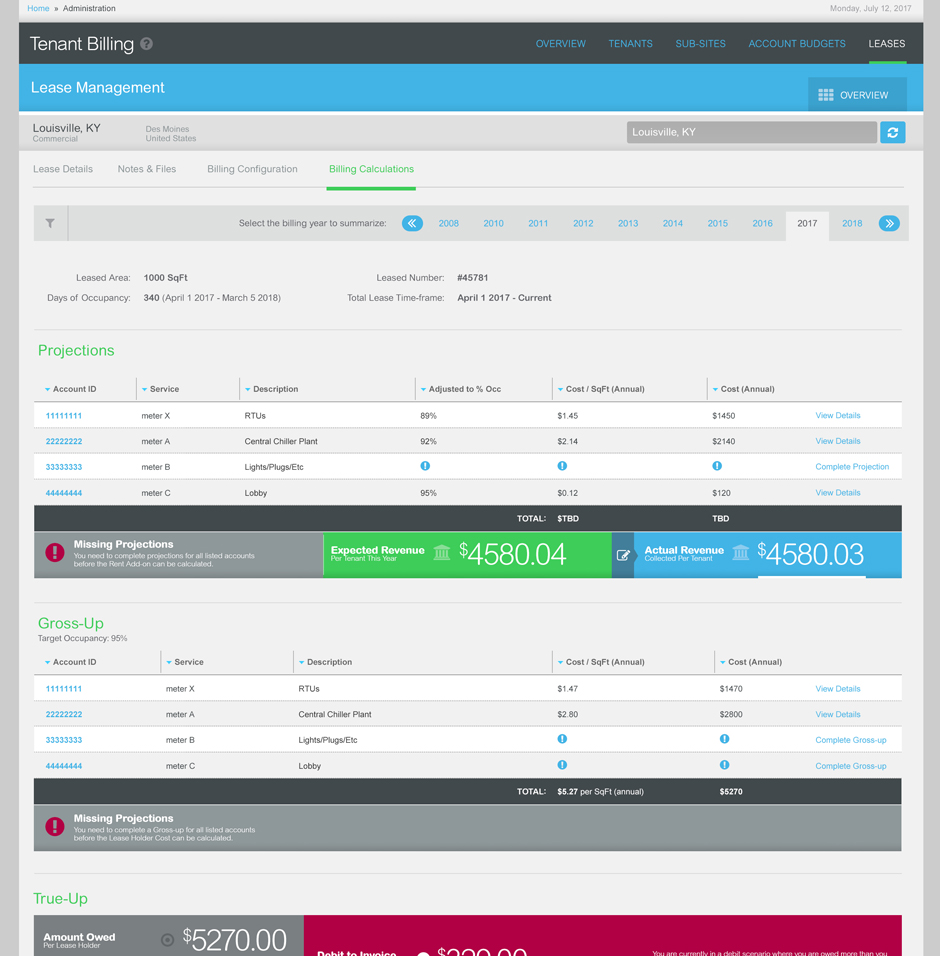Viewport: 940px width, 956px height.
Task: Click Gross-Up 33333333 Cost/SqFt info icon
Action: 562,739
